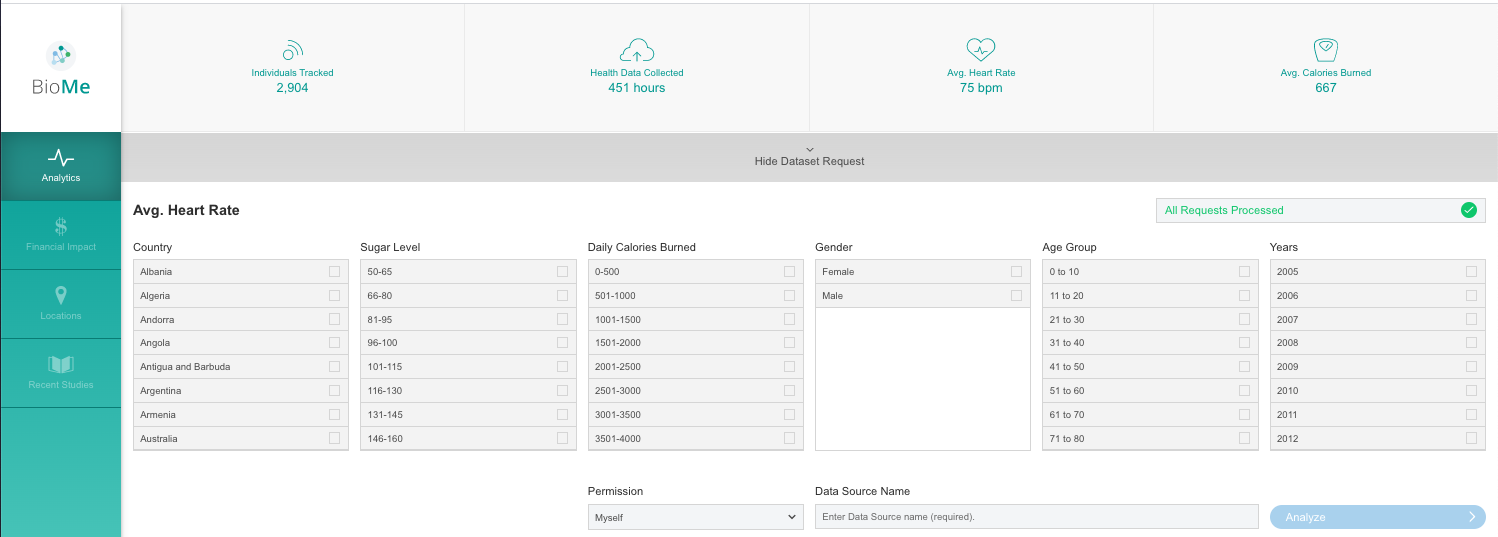
Task: Click the Health Data Collected cloud icon
Action: tap(637, 50)
